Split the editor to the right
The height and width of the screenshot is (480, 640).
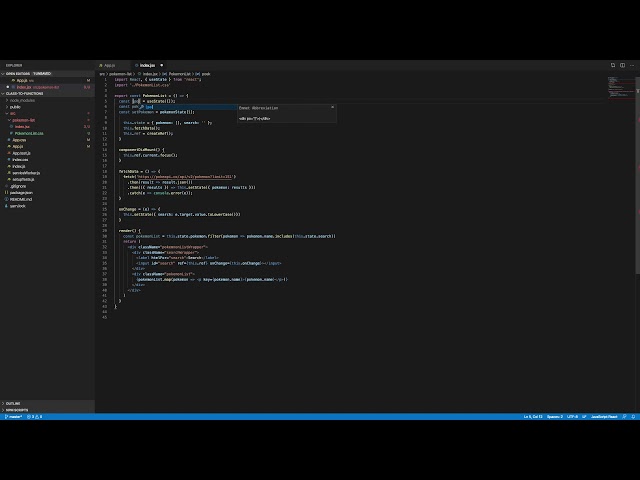pyautogui.click(x=622, y=65)
